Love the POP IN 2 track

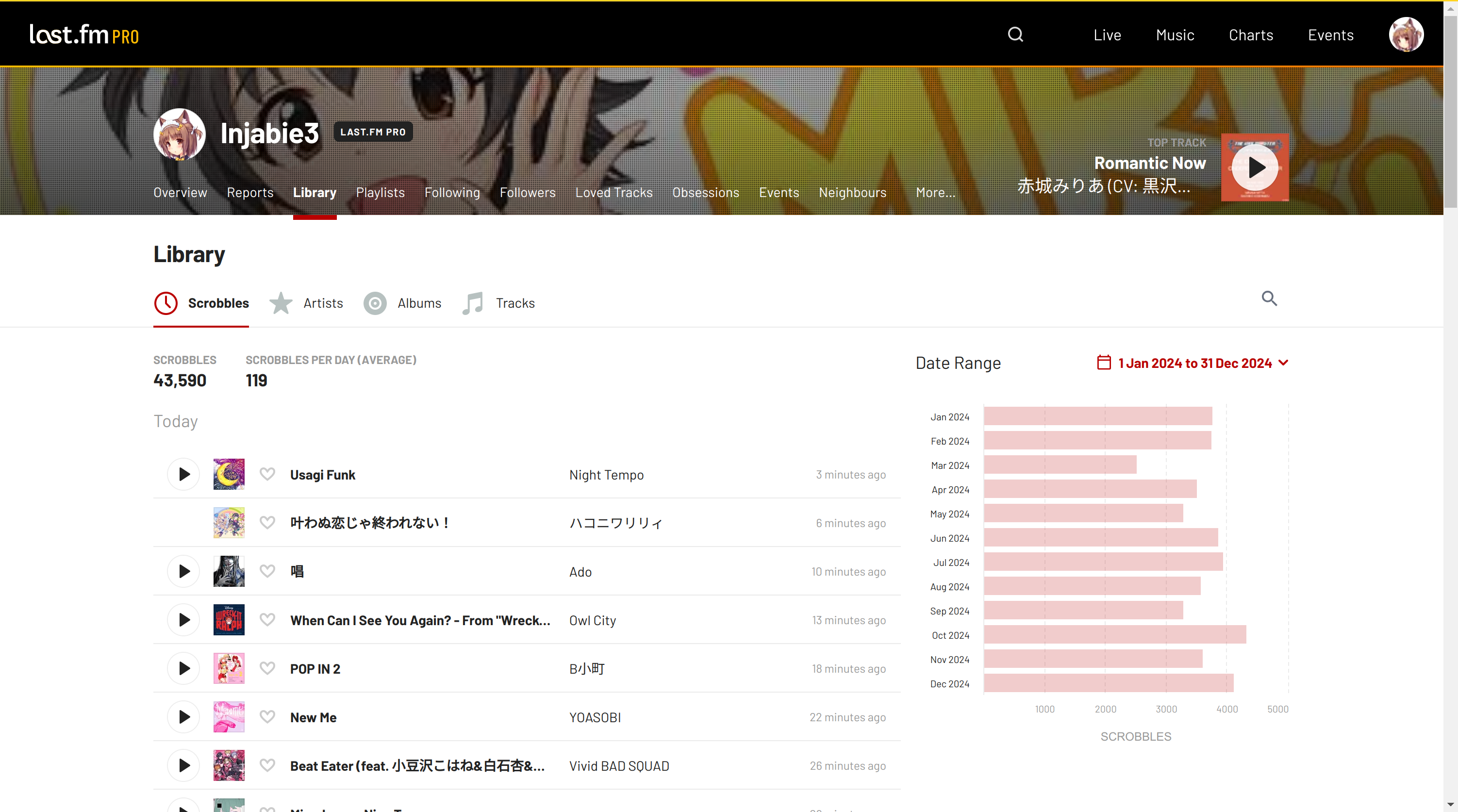click(267, 668)
